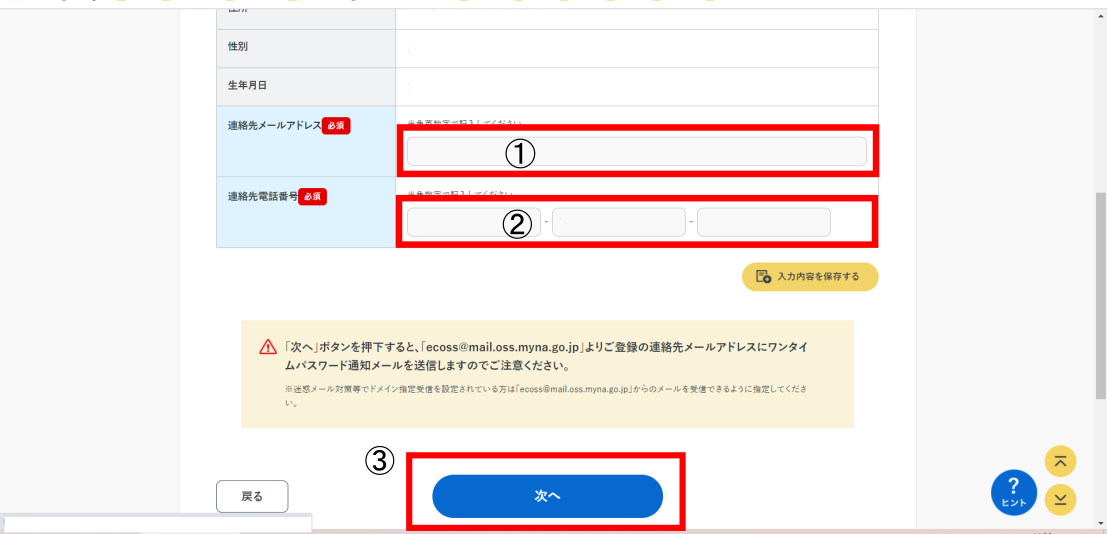Open the blue ヒント help button
Image resolution: width=1107 pixels, height=534 pixels.
pos(1014,492)
